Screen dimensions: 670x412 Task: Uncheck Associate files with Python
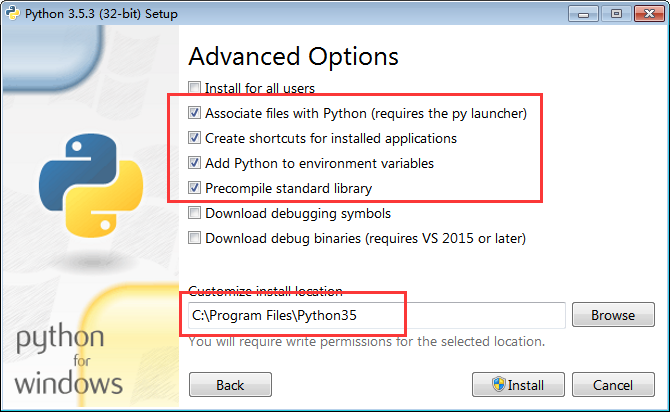[x=194, y=113]
